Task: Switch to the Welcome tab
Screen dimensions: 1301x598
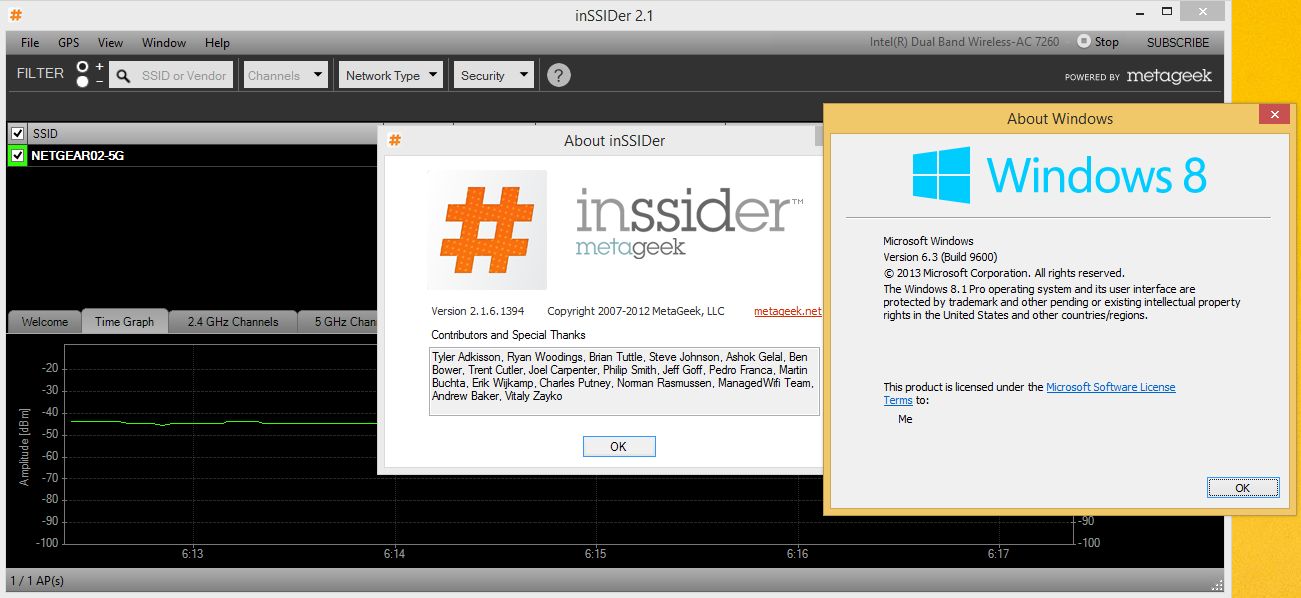Action: 45,322
